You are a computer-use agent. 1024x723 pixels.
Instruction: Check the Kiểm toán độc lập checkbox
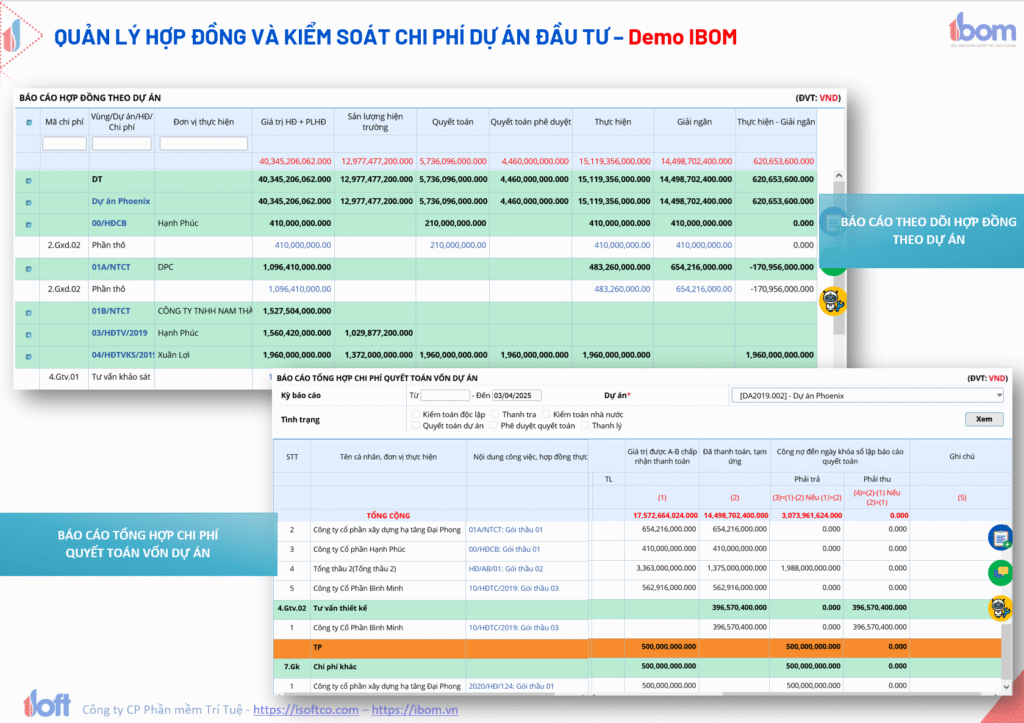(415, 413)
